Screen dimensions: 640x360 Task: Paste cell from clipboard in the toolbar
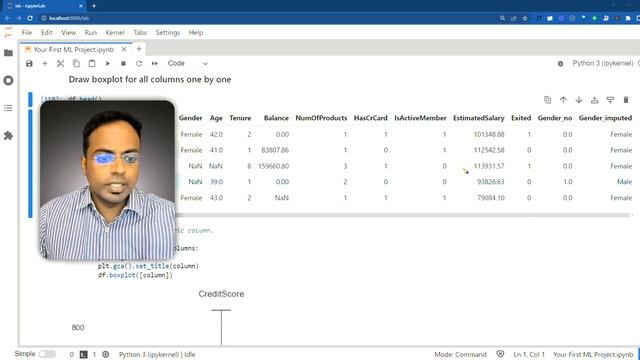click(92, 64)
